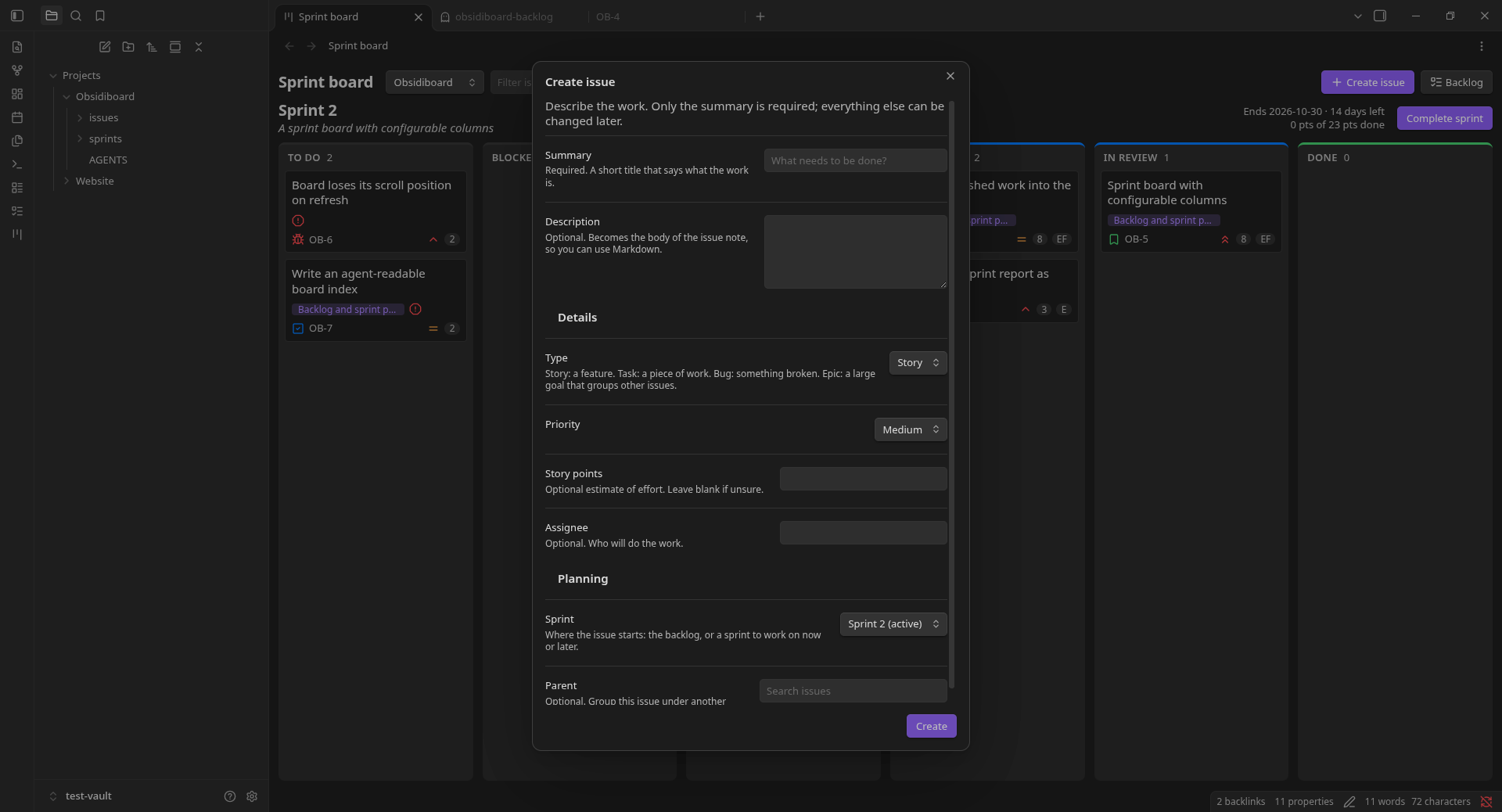Viewport: 1502px width, 812px height.
Task: Click the Complete sprint button
Action: (1444, 118)
